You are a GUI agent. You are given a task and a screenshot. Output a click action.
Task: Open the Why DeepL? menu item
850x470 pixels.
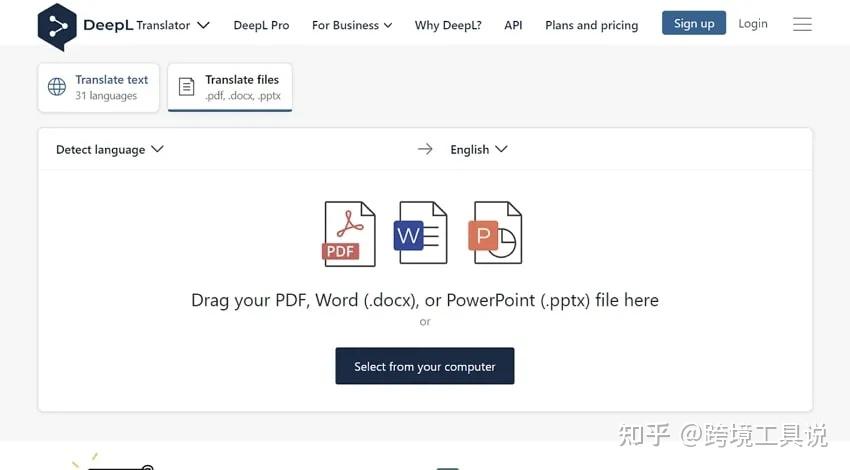tap(448, 25)
